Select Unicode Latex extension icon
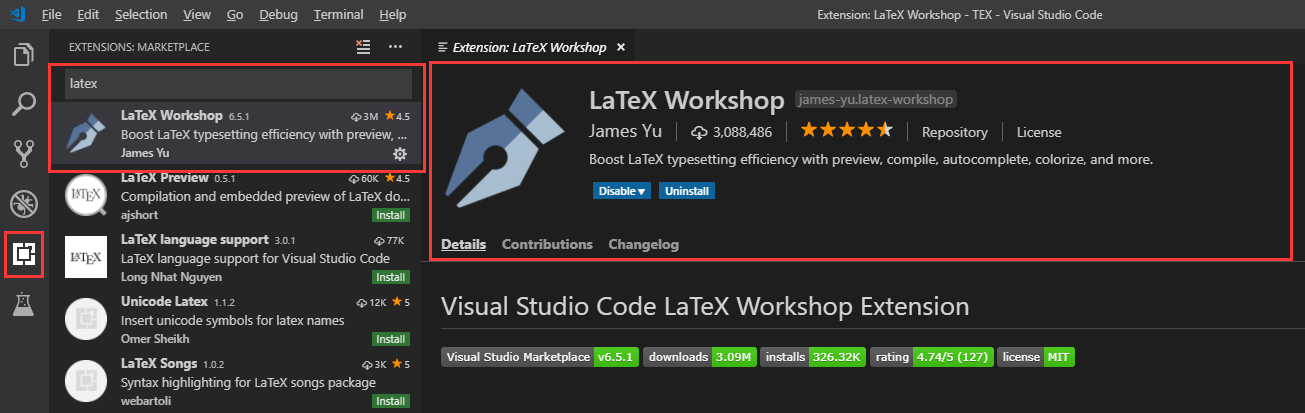The height and width of the screenshot is (413, 1305). [x=87, y=321]
